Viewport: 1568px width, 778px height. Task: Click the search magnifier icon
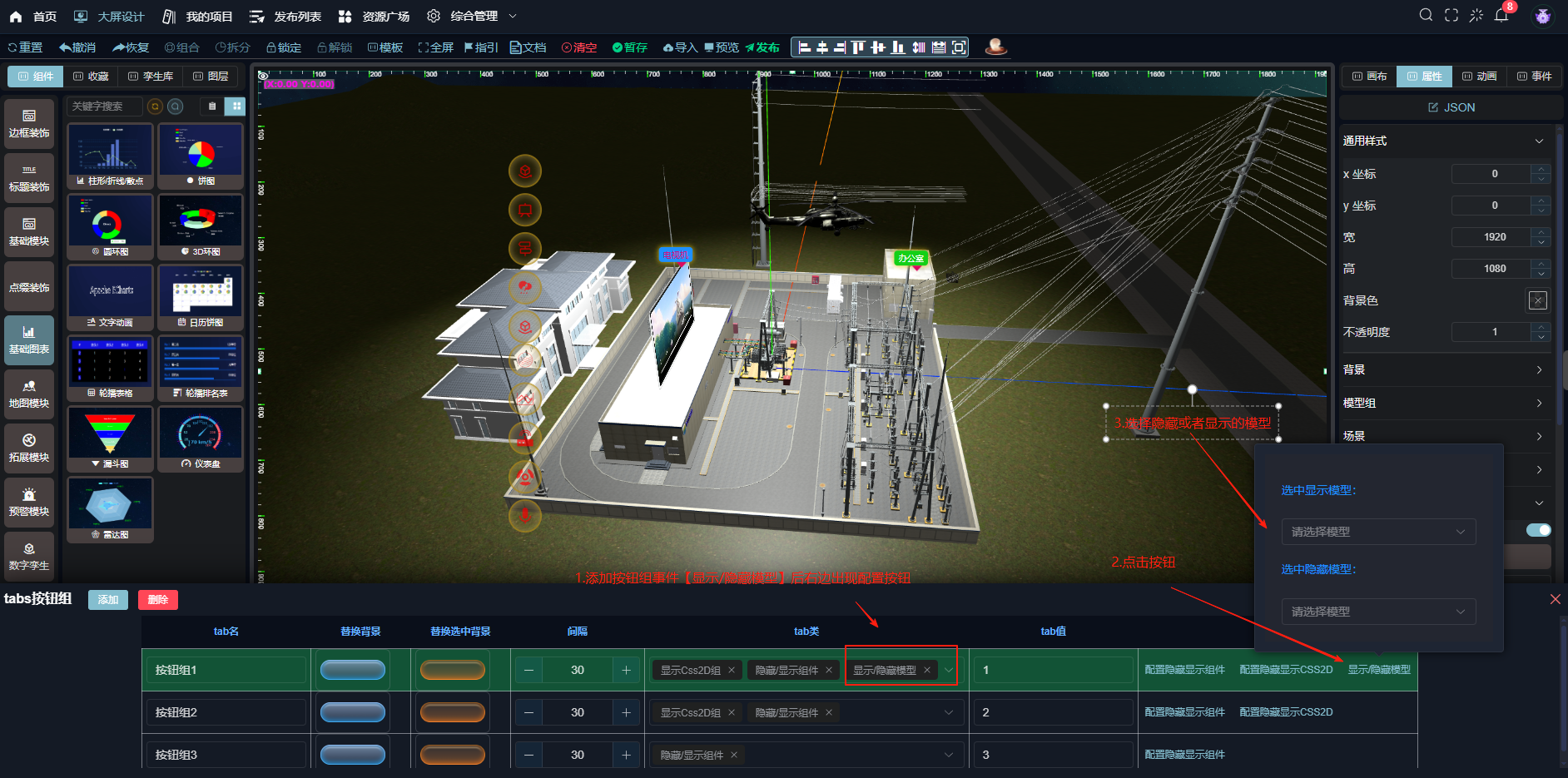(1426, 16)
